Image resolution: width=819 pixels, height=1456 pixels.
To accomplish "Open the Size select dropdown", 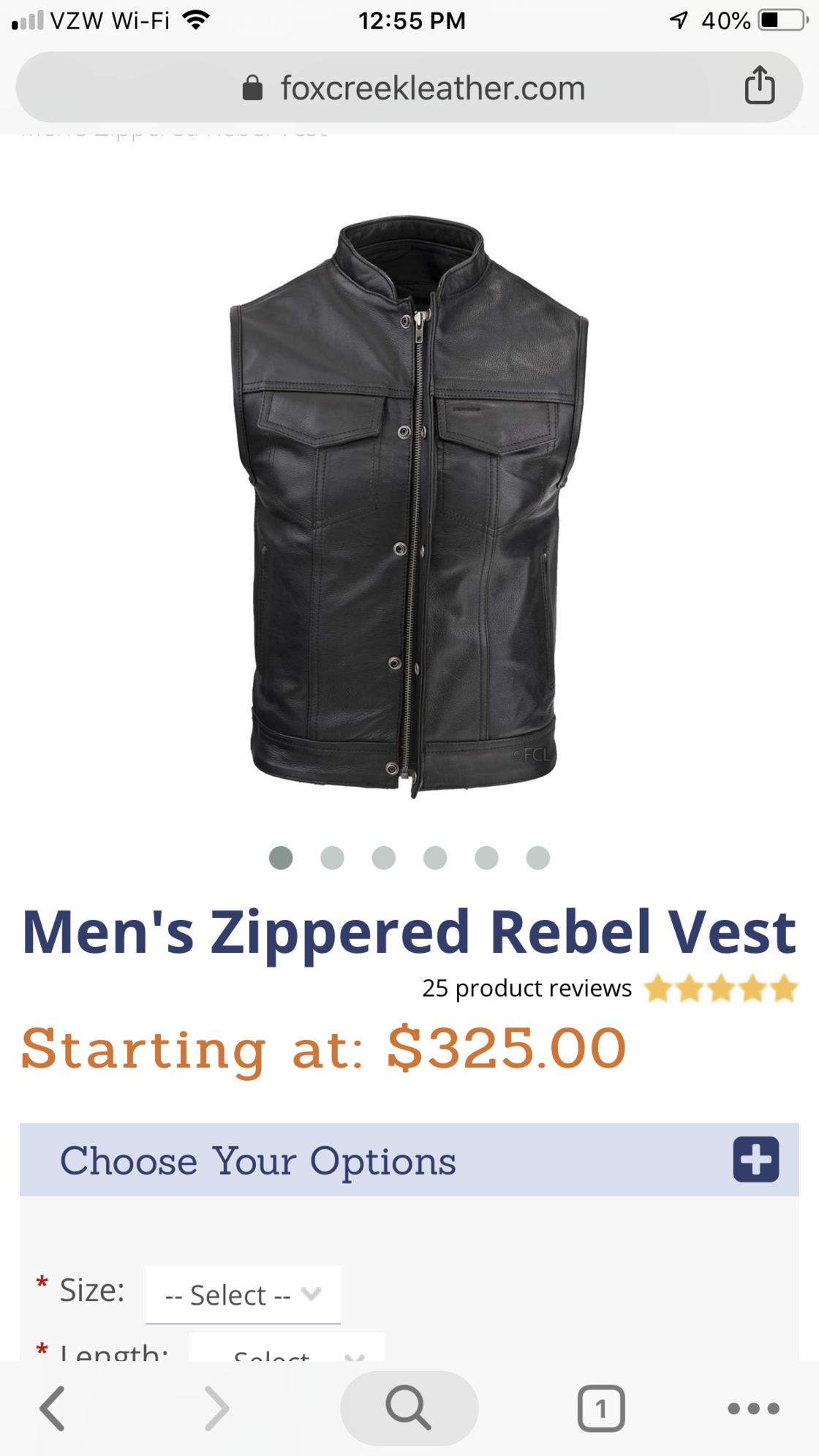I will 243,1294.
